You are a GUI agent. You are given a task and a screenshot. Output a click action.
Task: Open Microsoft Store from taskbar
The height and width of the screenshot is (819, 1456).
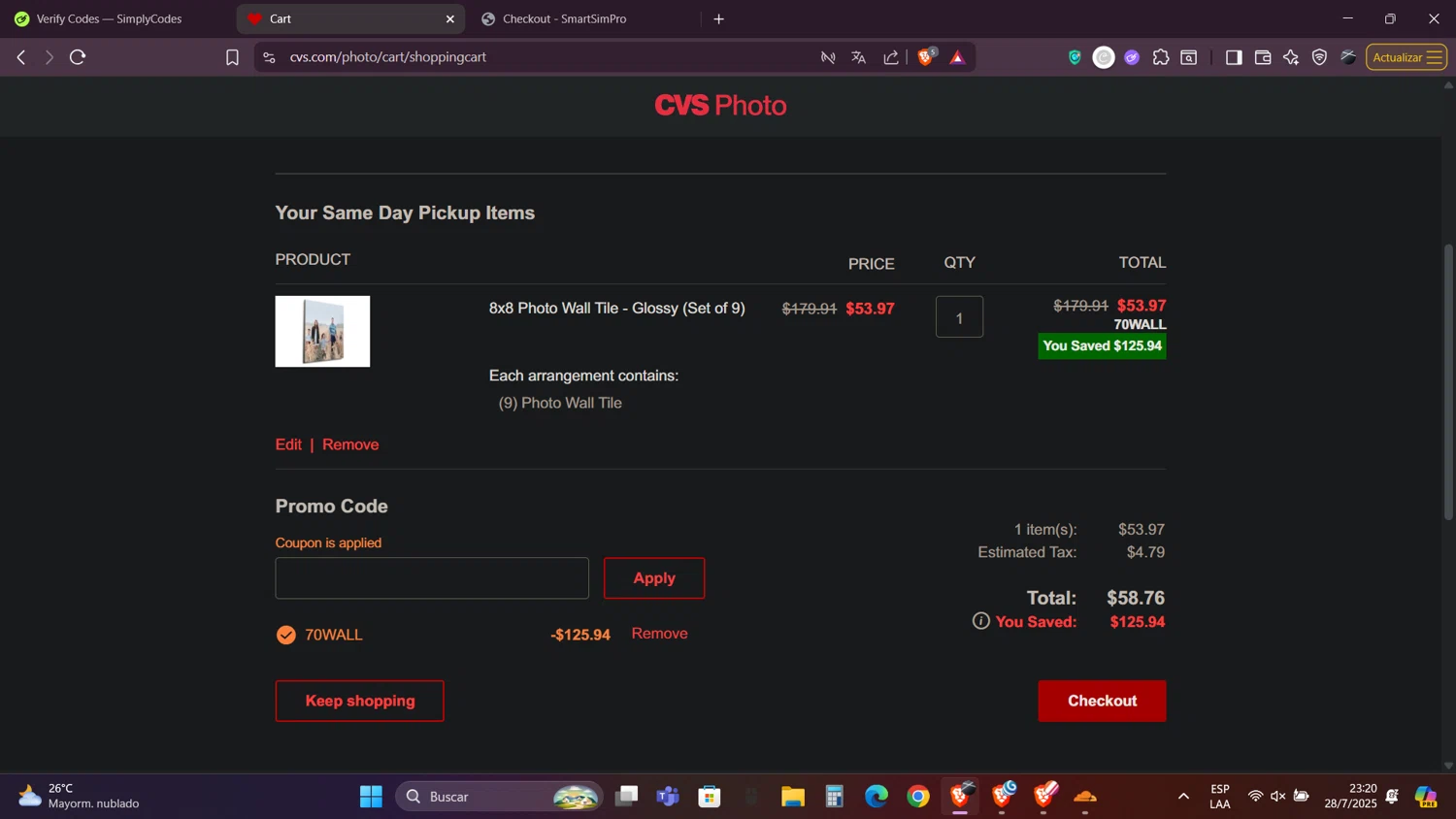[x=710, y=797]
